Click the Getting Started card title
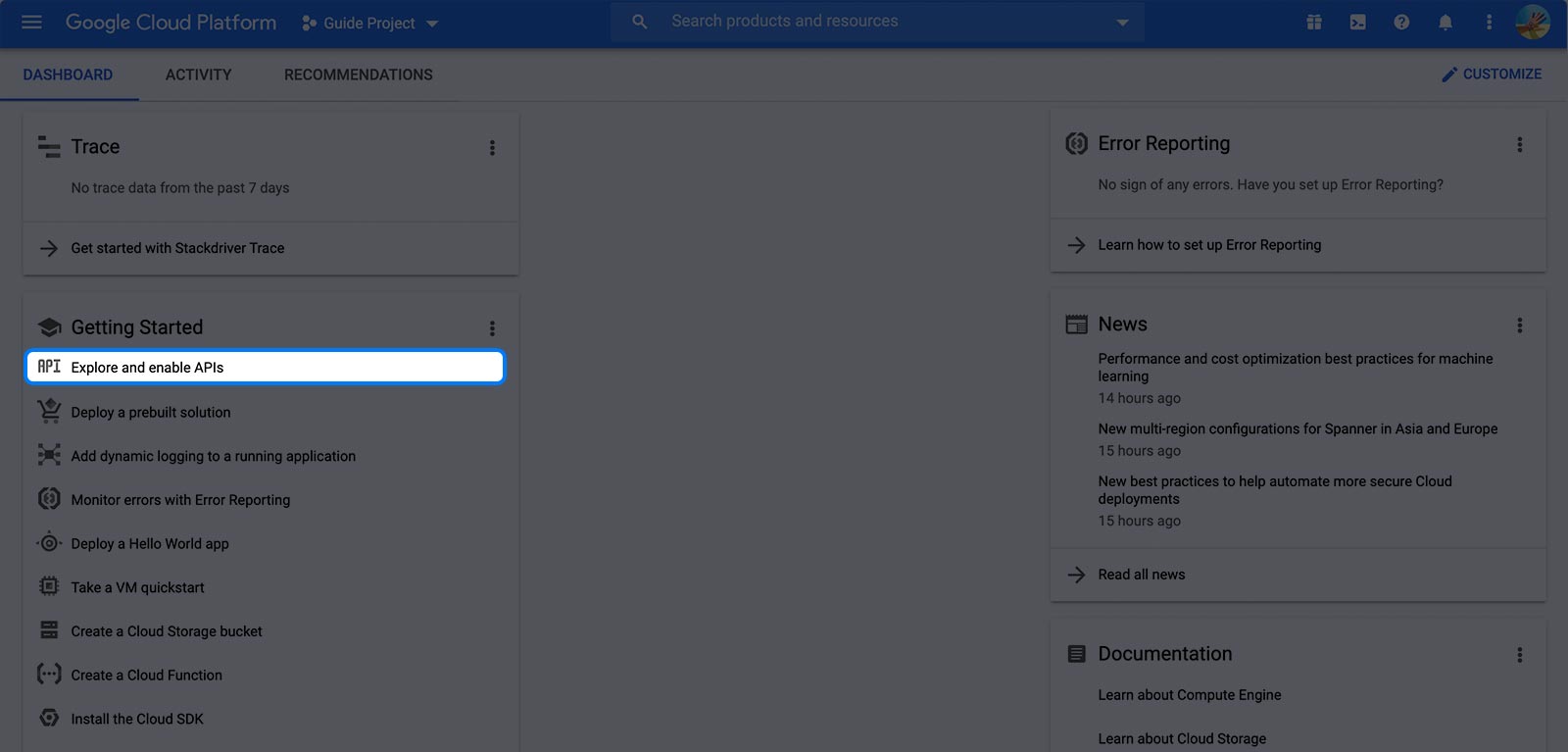The width and height of the screenshot is (1568, 752). point(137,327)
